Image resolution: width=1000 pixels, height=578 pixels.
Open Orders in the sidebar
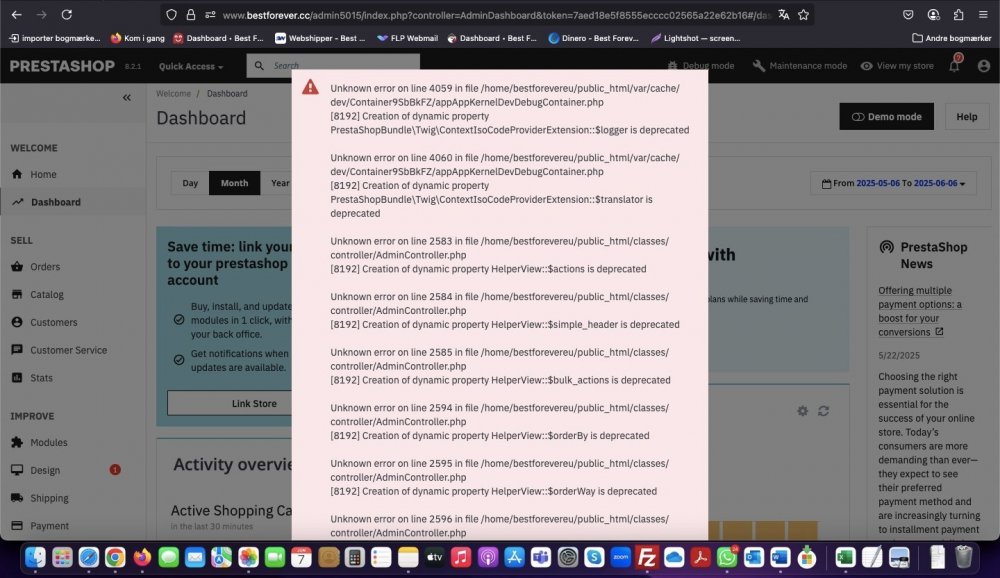(45, 267)
